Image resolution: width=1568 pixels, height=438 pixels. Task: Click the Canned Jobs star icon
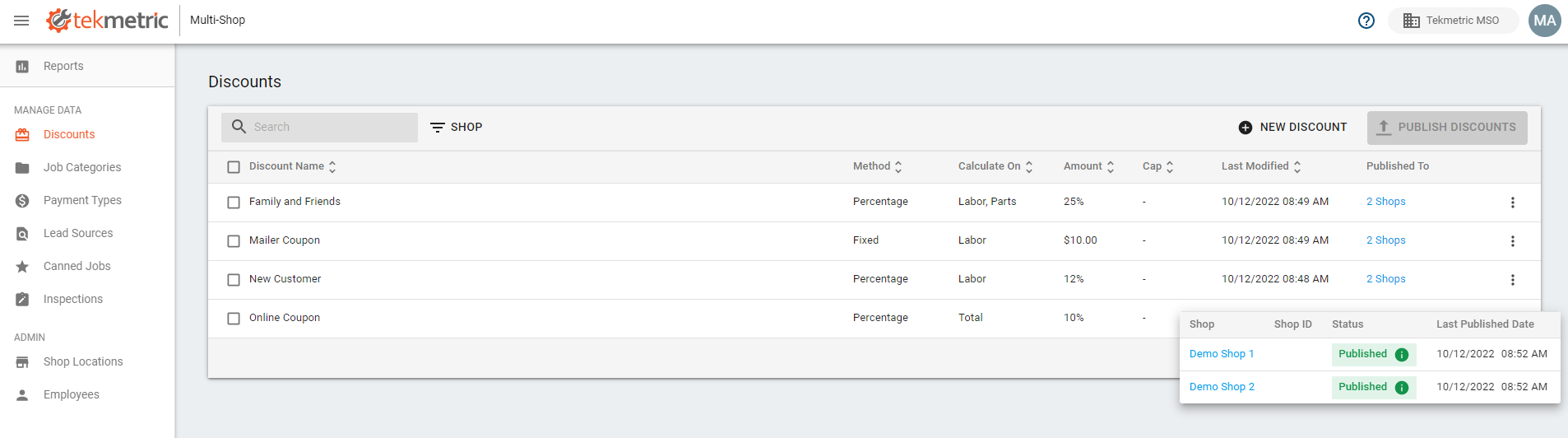(x=22, y=267)
